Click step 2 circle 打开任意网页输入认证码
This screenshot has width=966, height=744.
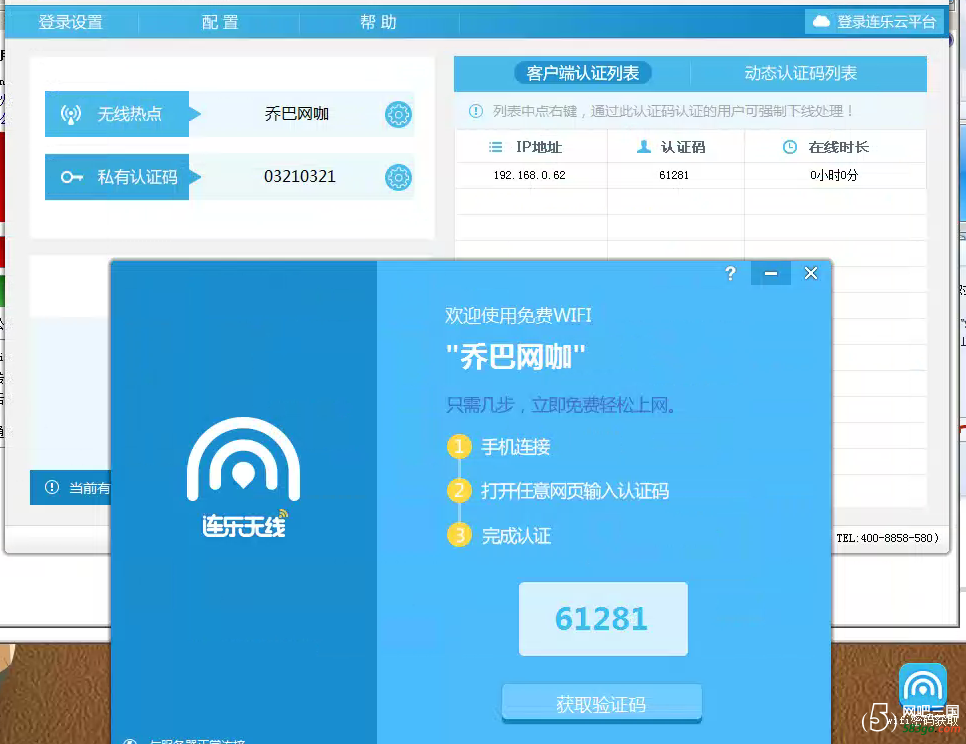[x=459, y=491]
